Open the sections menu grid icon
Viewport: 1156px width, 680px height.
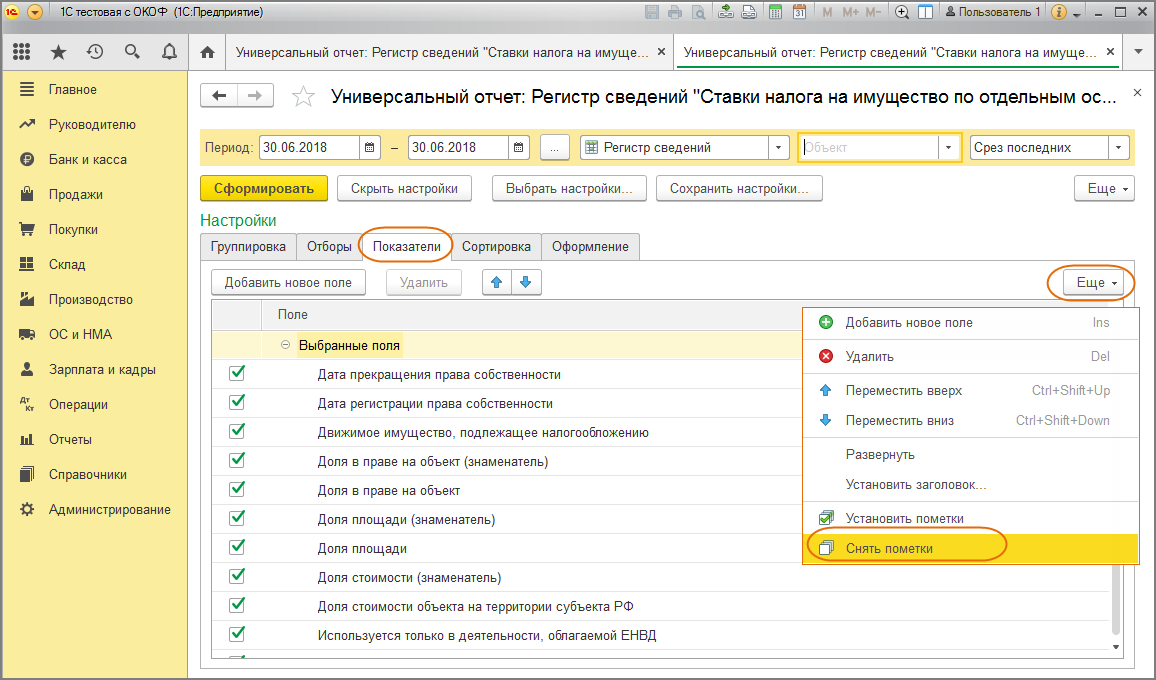(22, 52)
